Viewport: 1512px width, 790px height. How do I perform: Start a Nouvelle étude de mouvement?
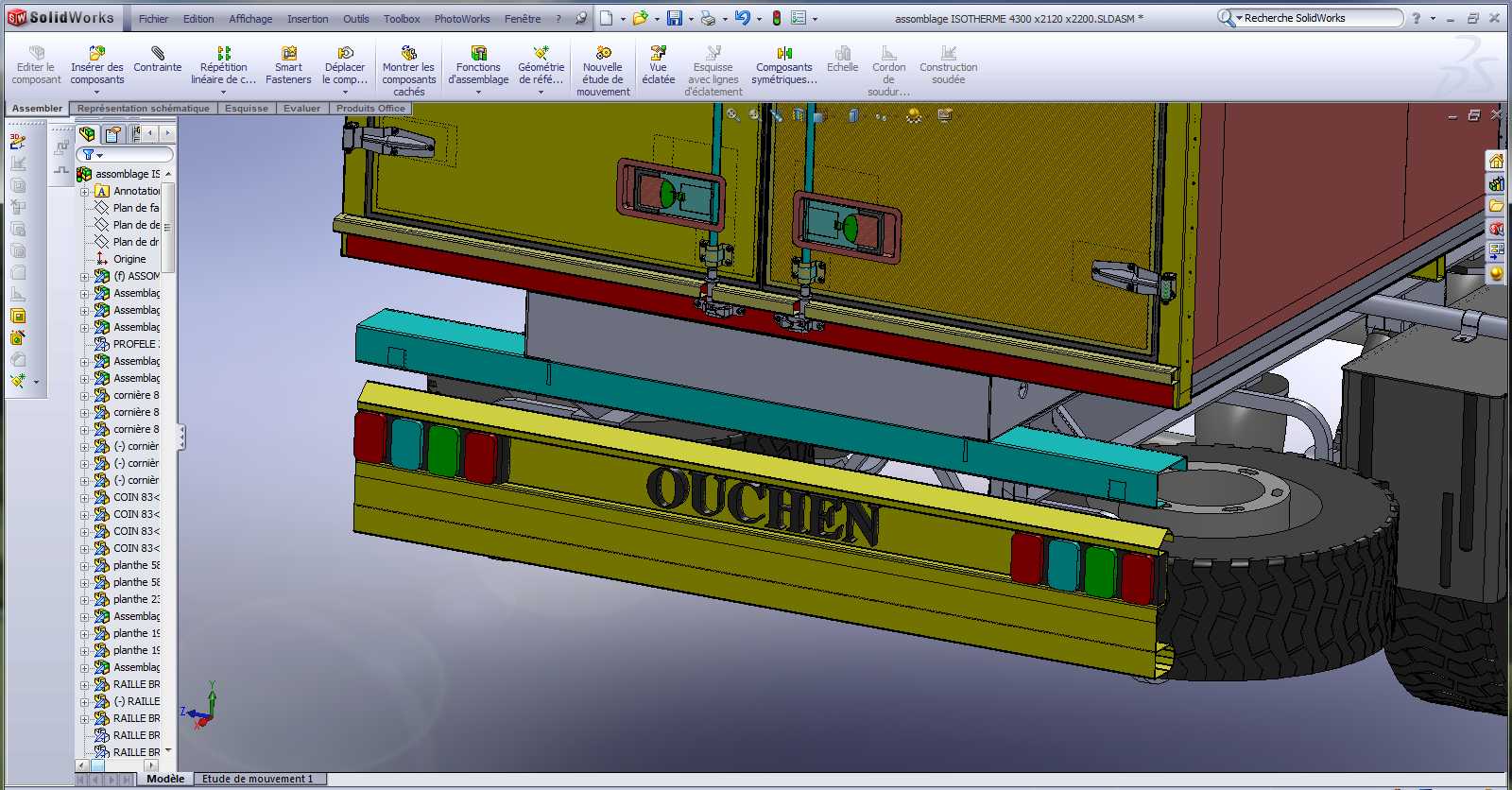(603, 71)
